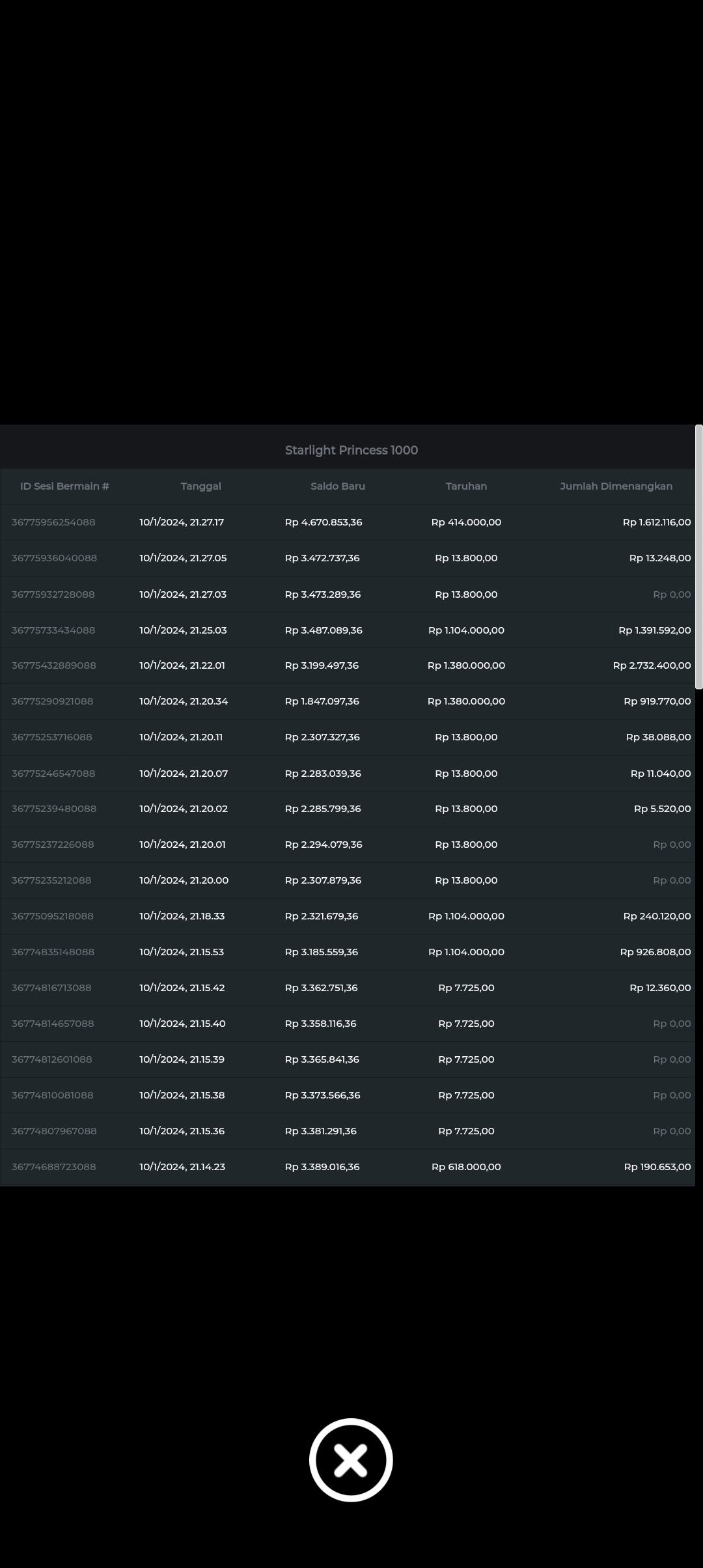The height and width of the screenshot is (1568, 703).
Task: Click the vertical scrollbar thumb
Action: point(698,557)
